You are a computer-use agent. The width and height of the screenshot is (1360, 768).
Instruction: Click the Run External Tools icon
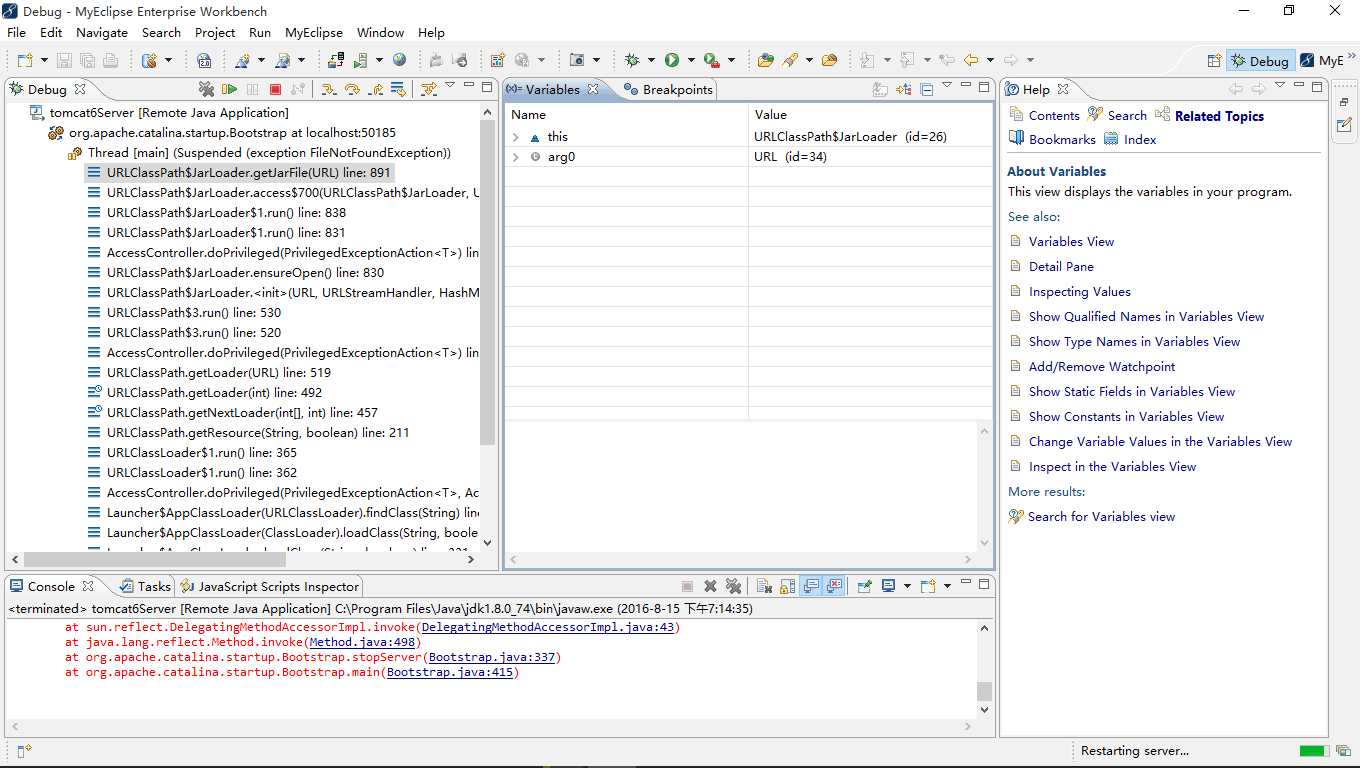click(710, 60)
